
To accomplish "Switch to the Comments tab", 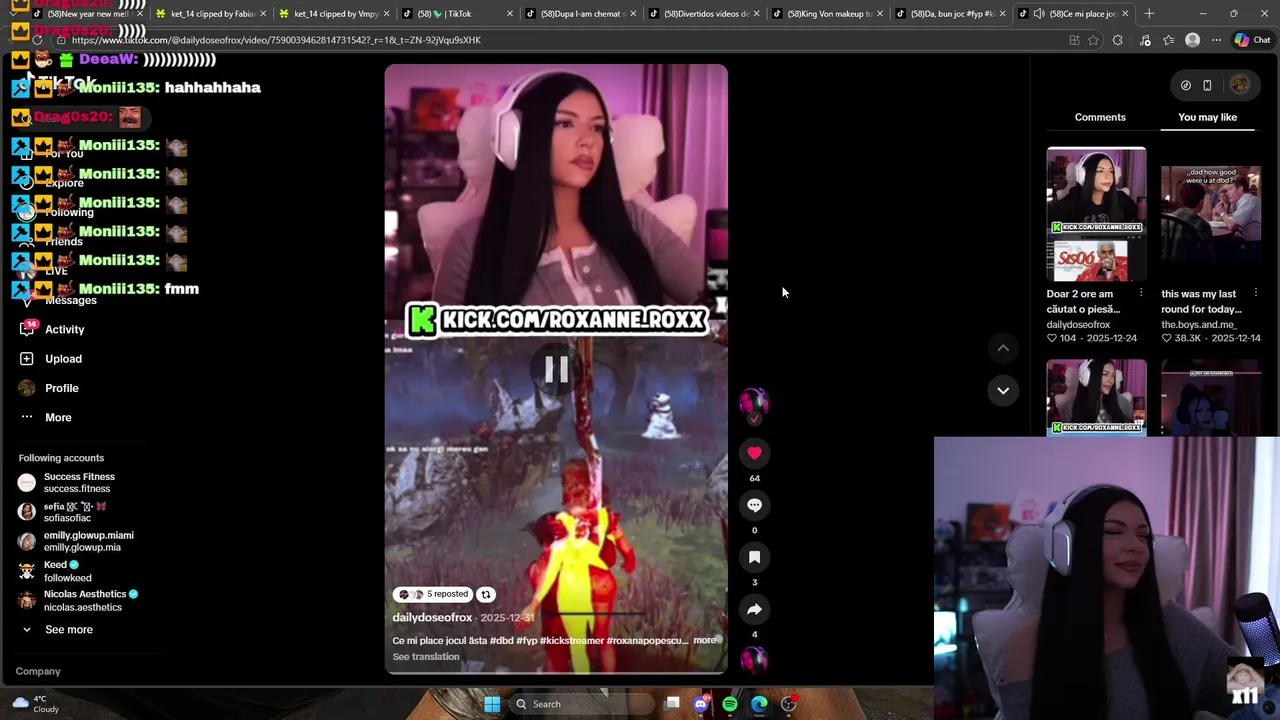I will 1100,117.
